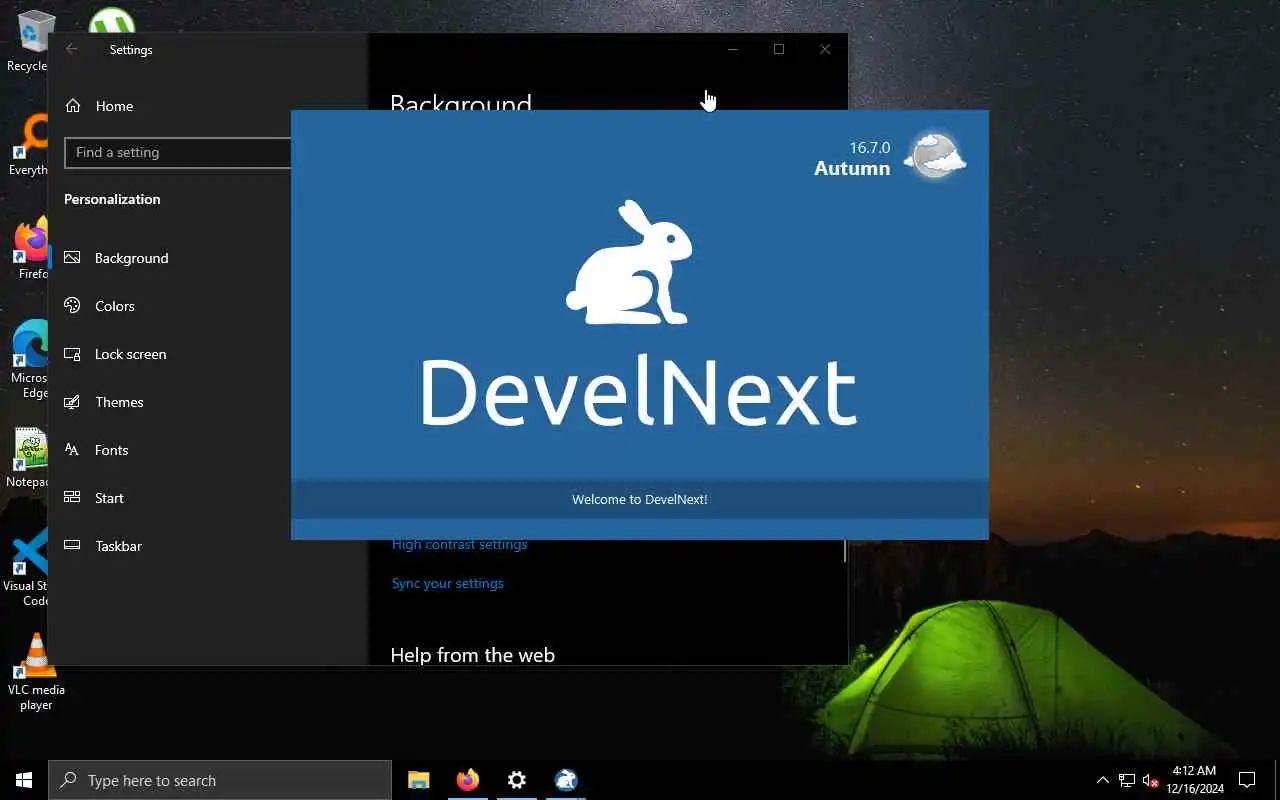The width and height of the screenshot is (1280, 800).
Task: Minimize the Settings window
Action: pyautogui.click(x=733, y=49)
